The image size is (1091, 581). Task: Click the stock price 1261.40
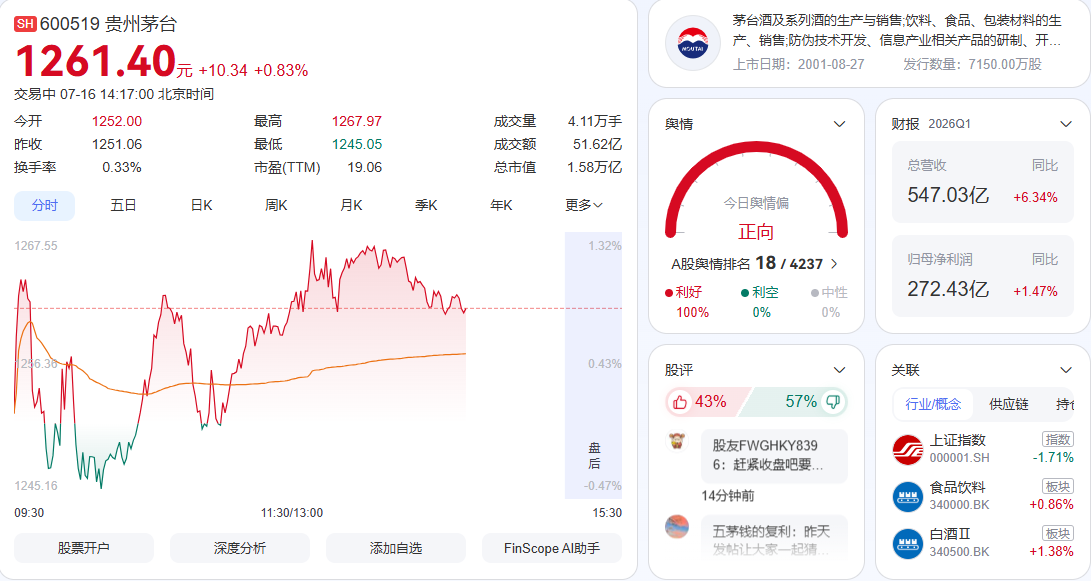click(96, 61)
